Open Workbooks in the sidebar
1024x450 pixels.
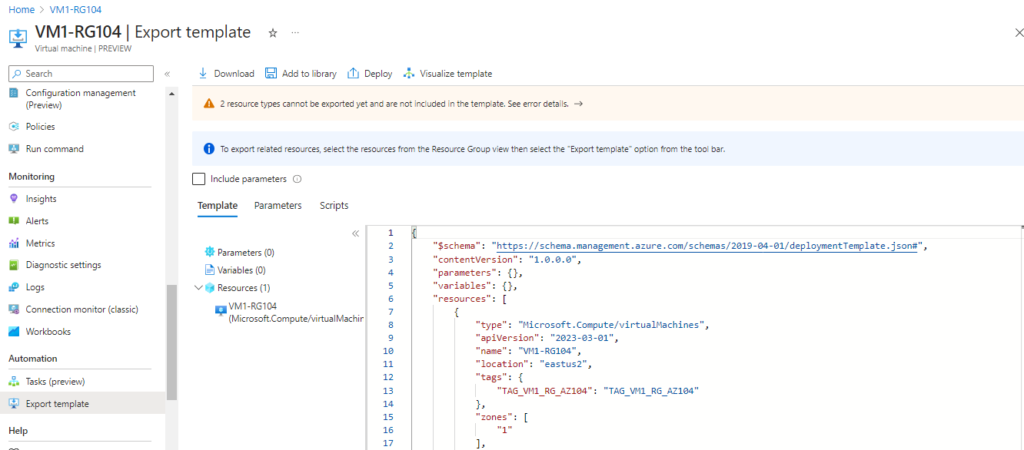pyautogui.click(x=48, y=332)
